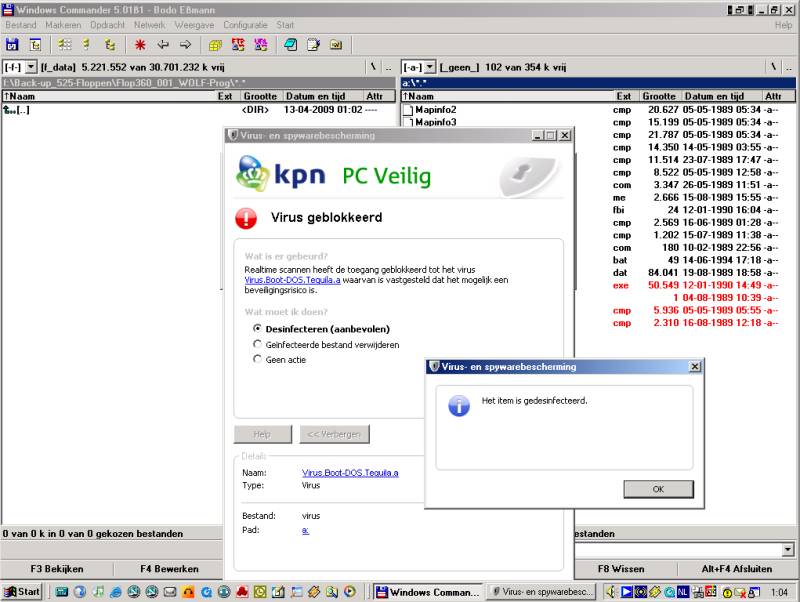Screen dimensions: 800x602
Task: Click the yellow folder tree toolbar icon
Action: click(x=110, y=45)
